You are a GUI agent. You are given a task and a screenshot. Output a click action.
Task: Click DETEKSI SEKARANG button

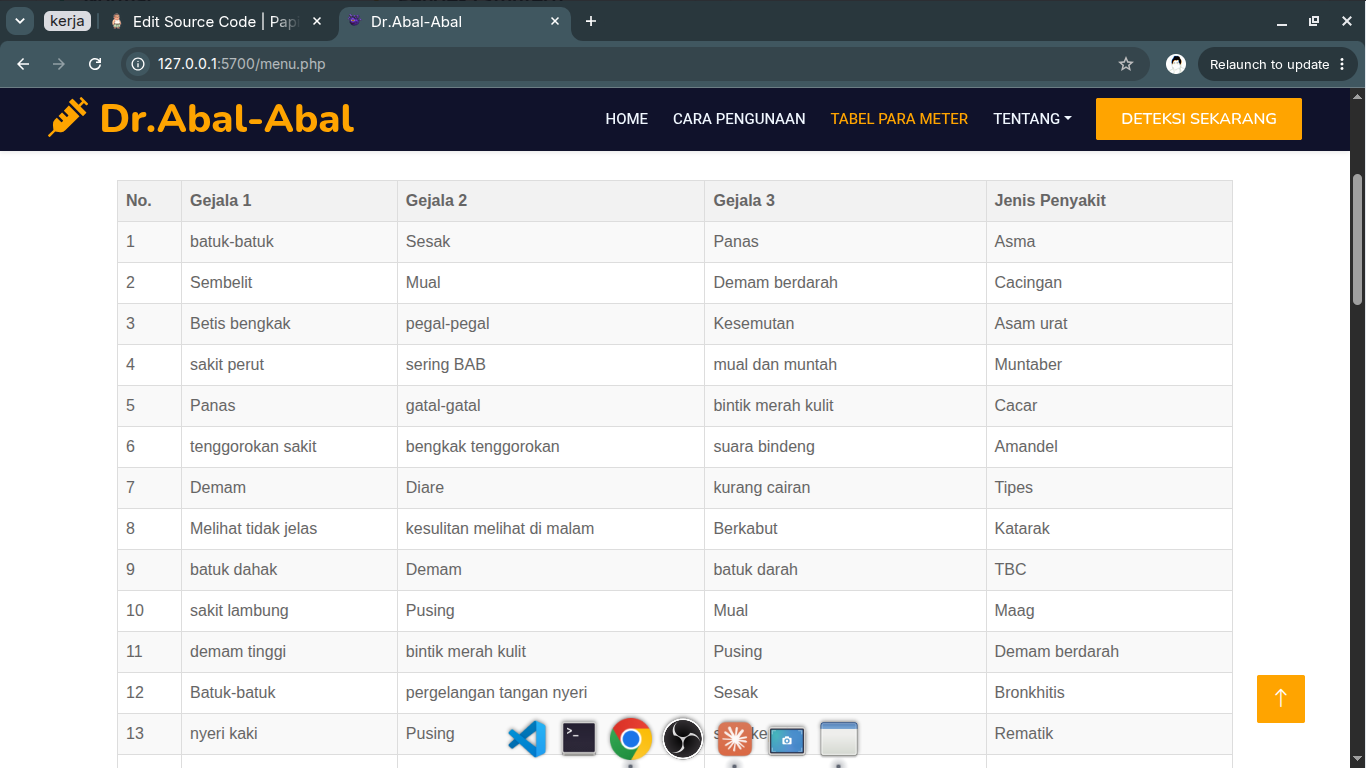(x=1199, y=119)
